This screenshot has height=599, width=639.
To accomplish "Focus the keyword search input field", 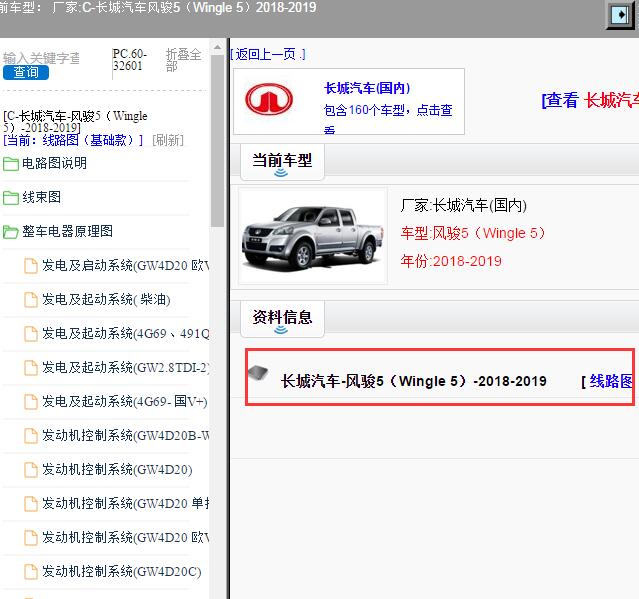I will pos(41,58).
